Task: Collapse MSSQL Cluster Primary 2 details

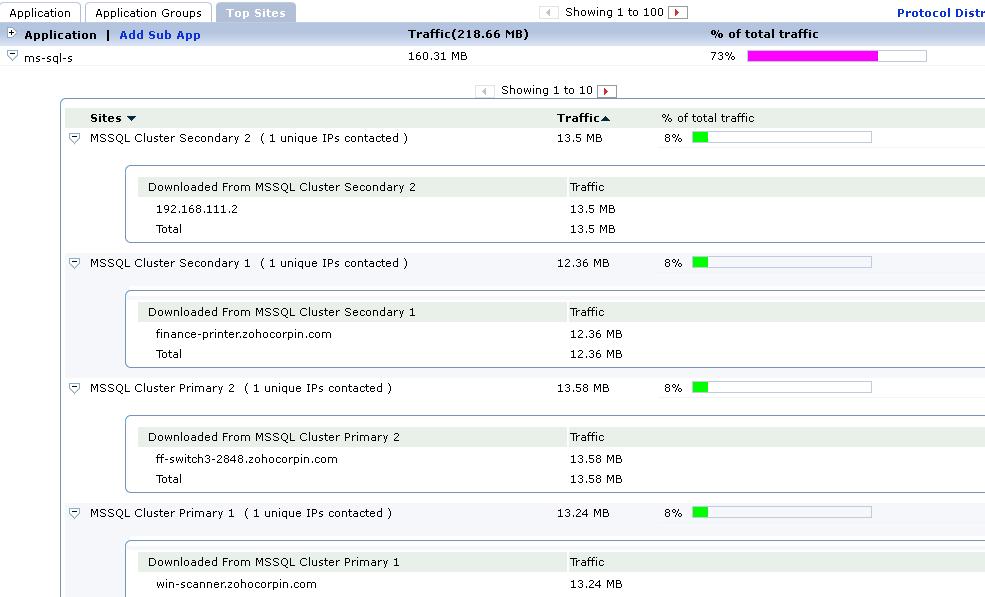Action: pyautogui.click(x=74, y=388)
